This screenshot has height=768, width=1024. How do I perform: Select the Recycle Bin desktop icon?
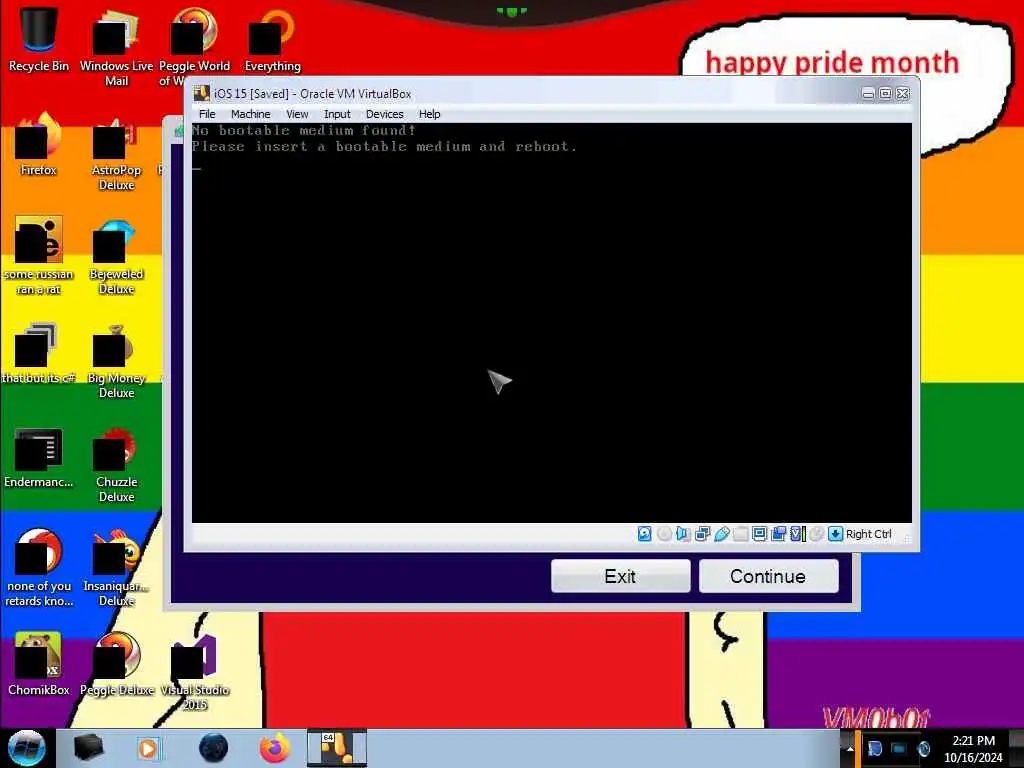(39, 39)
